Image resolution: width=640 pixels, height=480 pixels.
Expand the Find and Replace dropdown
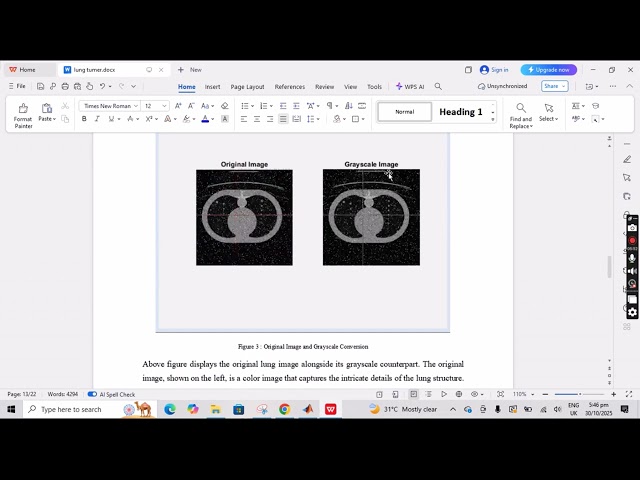pos(531,127)
